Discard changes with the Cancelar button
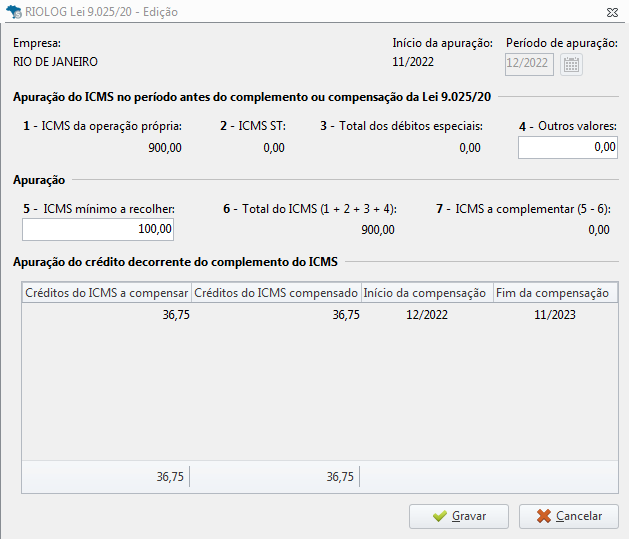Image resolution: width=629 pixels, height=539 pixels. [x=568, y=516]
